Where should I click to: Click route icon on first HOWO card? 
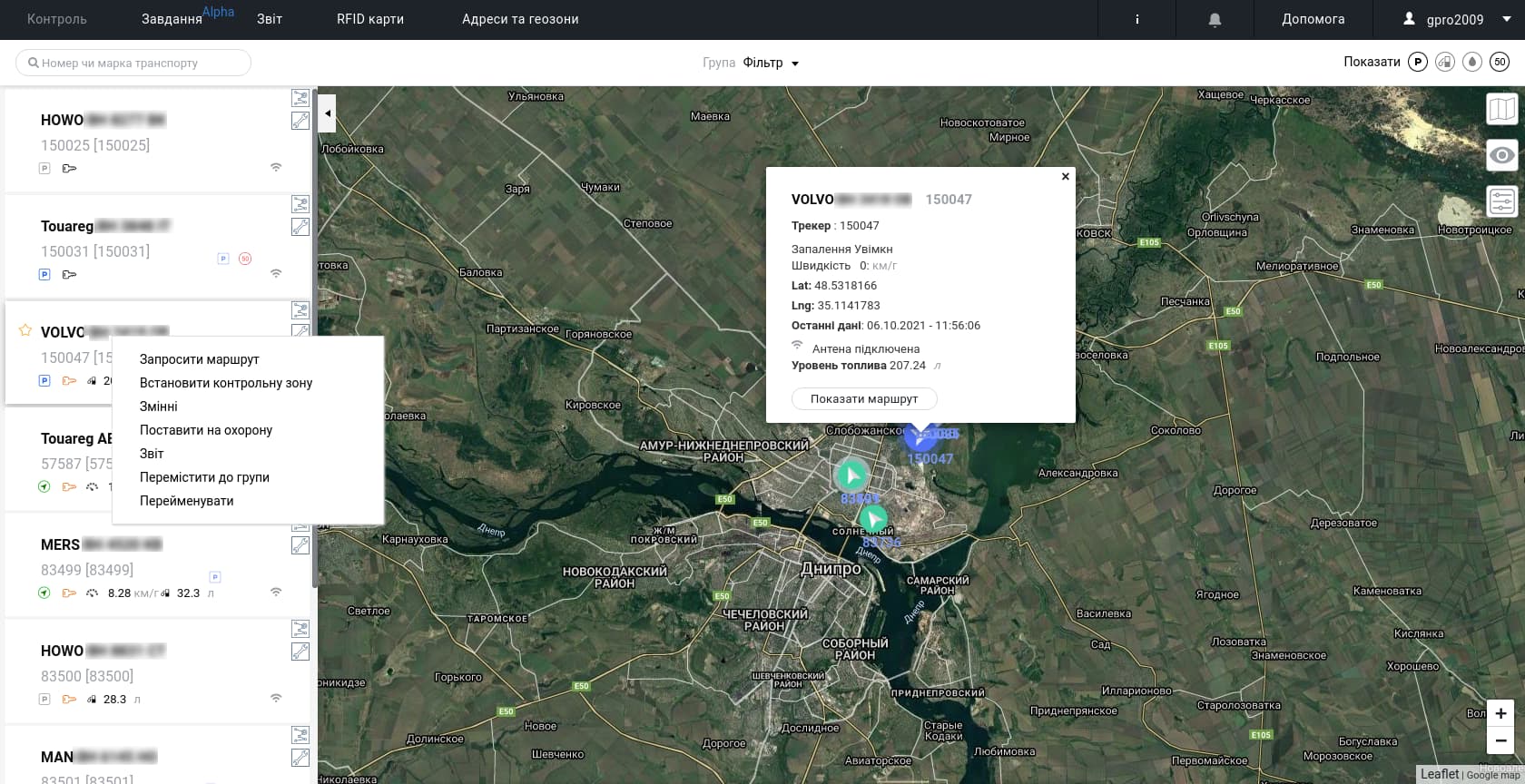coord(300,98)
